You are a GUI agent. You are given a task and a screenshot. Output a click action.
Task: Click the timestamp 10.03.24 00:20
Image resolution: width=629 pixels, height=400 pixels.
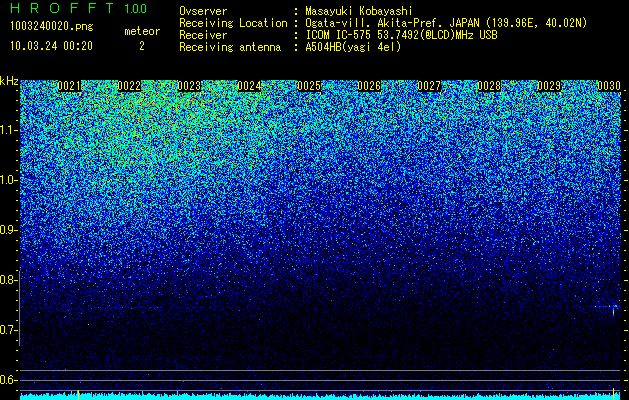pyautogui.click(x=51, y=46)
